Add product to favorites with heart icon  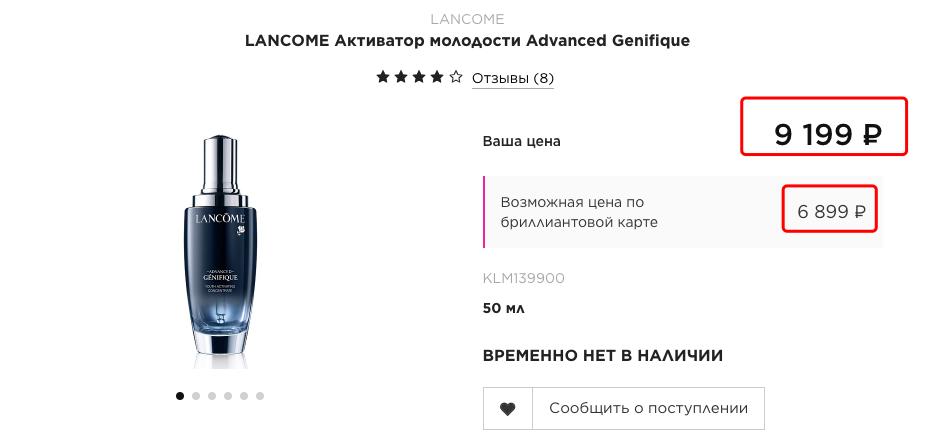[508, 408]
